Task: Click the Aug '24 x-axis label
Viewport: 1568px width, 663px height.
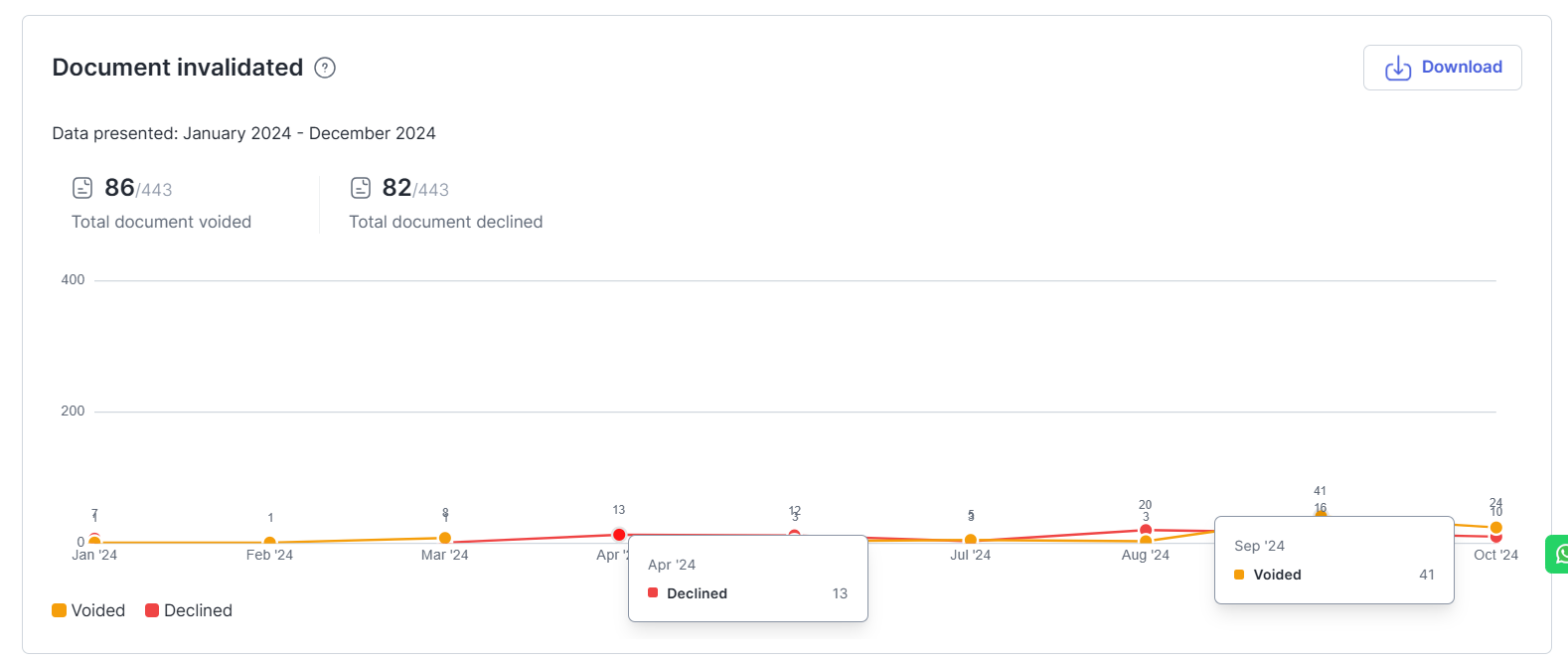Action: [x=1145, y=555]
